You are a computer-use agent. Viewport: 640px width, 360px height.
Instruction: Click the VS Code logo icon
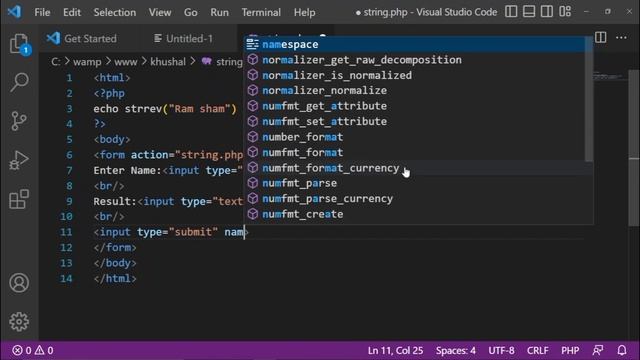point(15,11)
